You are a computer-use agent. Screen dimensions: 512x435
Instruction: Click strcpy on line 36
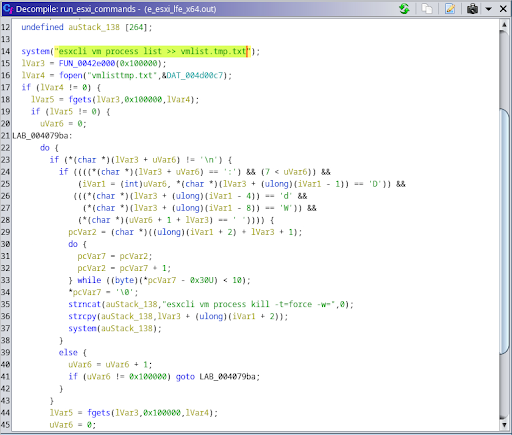click(82, 316)
